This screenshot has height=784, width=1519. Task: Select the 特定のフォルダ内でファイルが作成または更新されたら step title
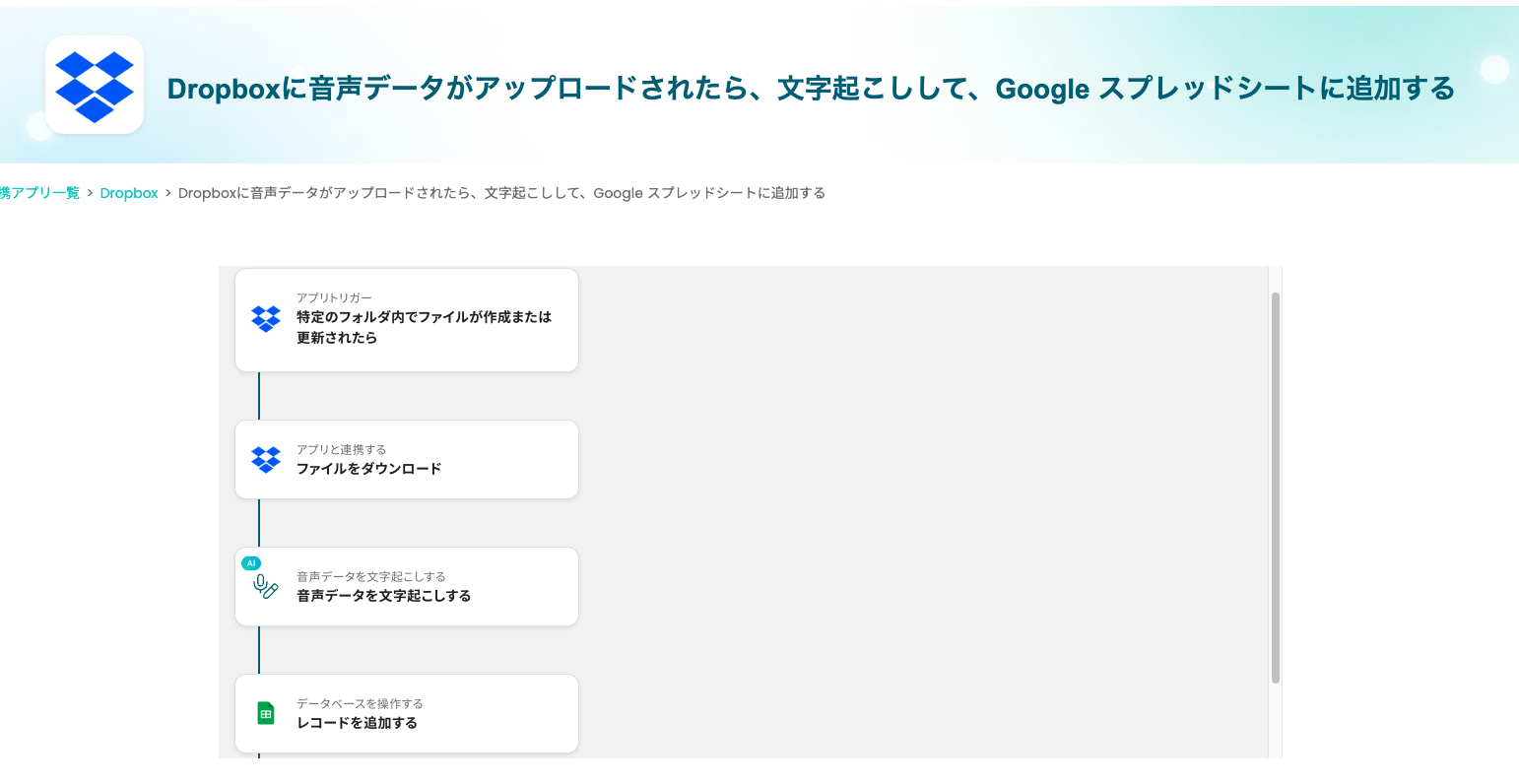(424, 327)
